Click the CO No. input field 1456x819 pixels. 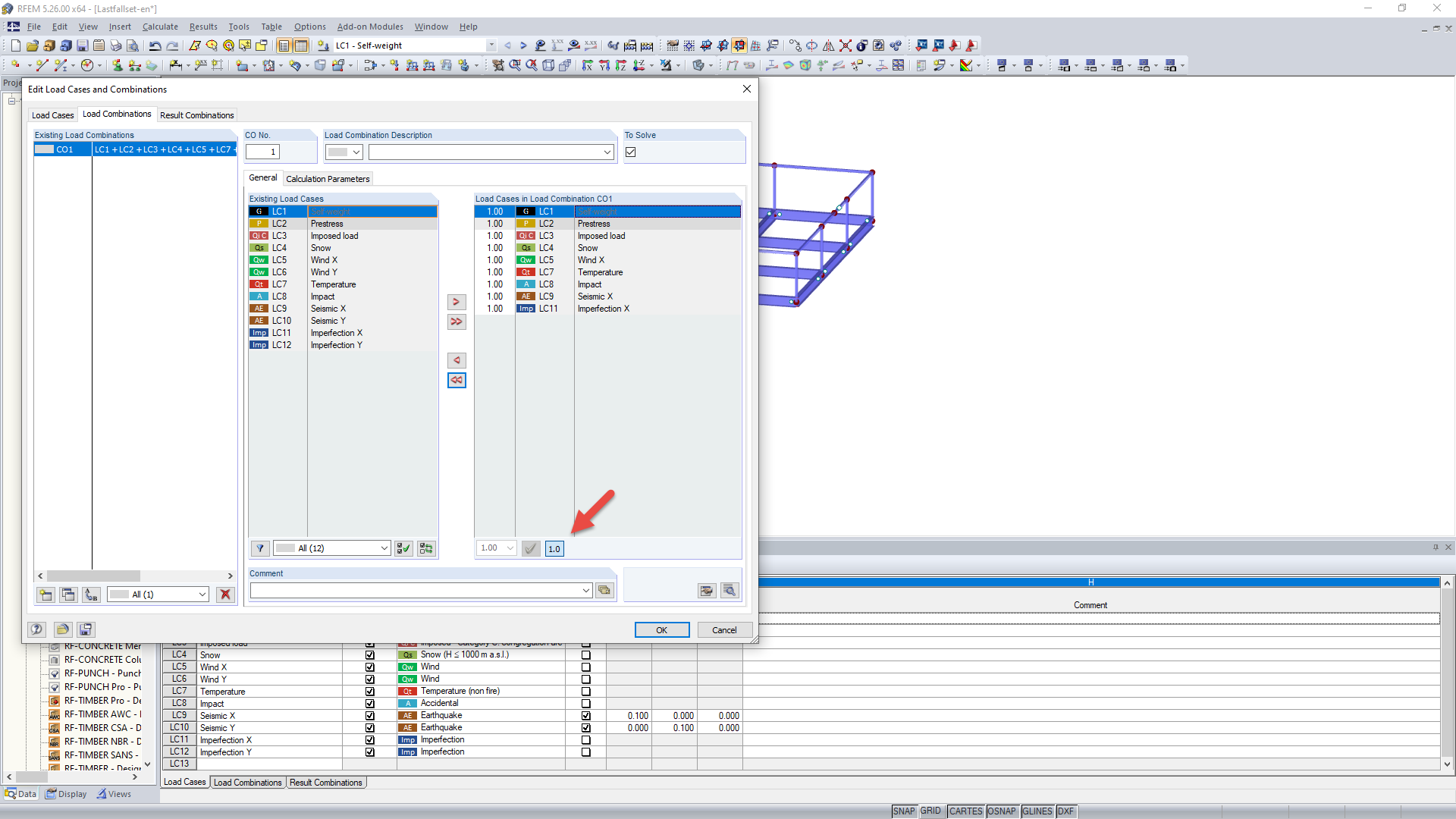click(263, 152)
